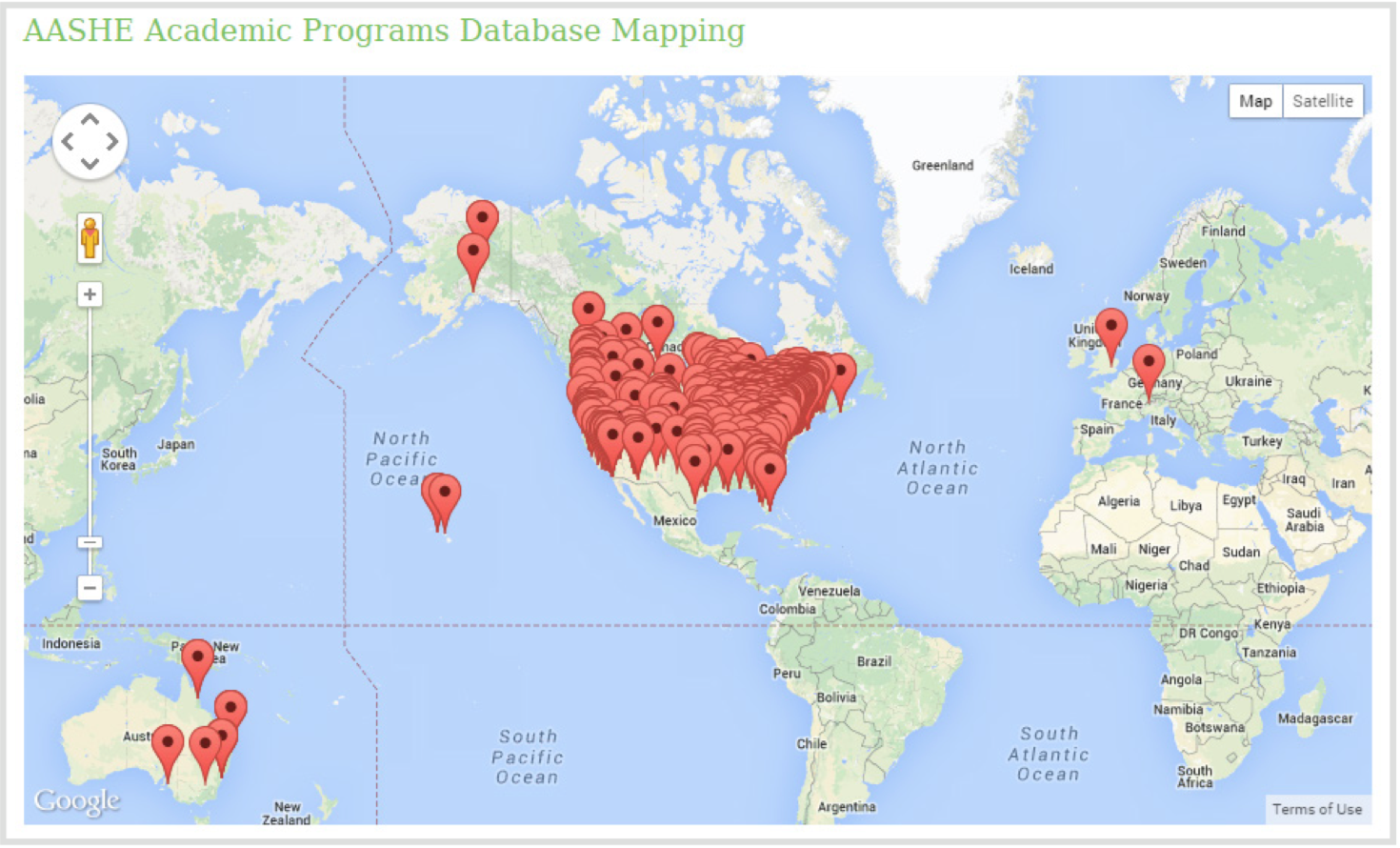Select the Street View pegman icon
This screenshot has width=1400, height=848.
coord(90,237)
